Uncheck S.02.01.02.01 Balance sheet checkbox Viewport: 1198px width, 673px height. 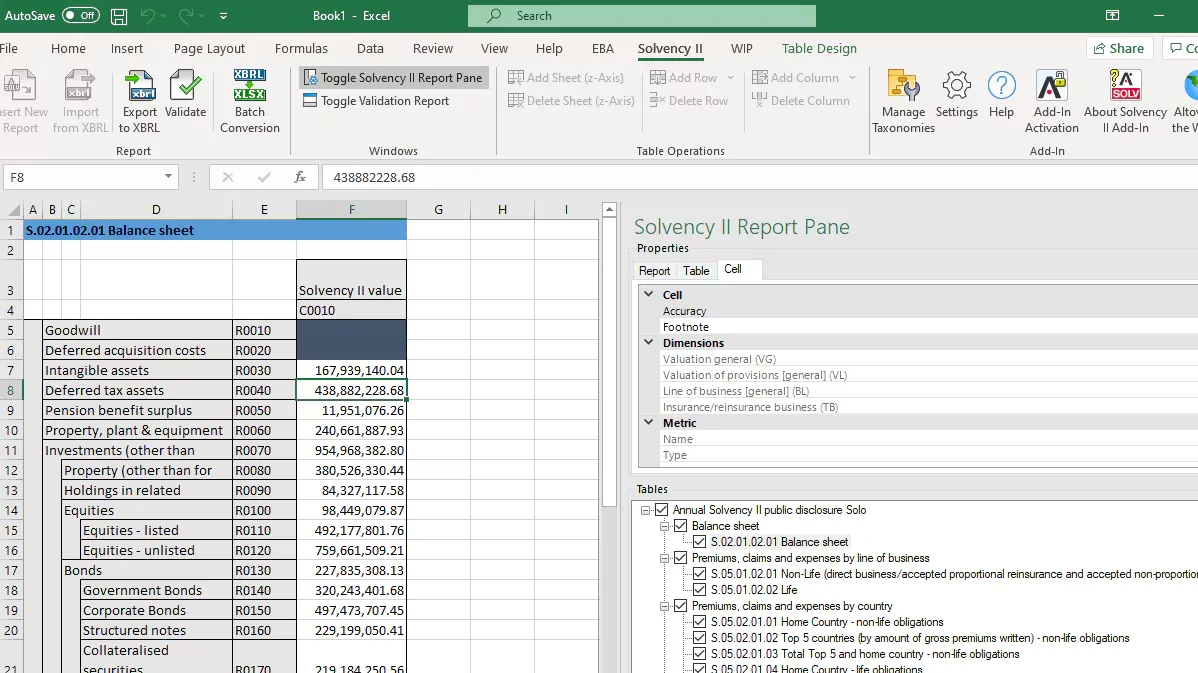point(700,542)
